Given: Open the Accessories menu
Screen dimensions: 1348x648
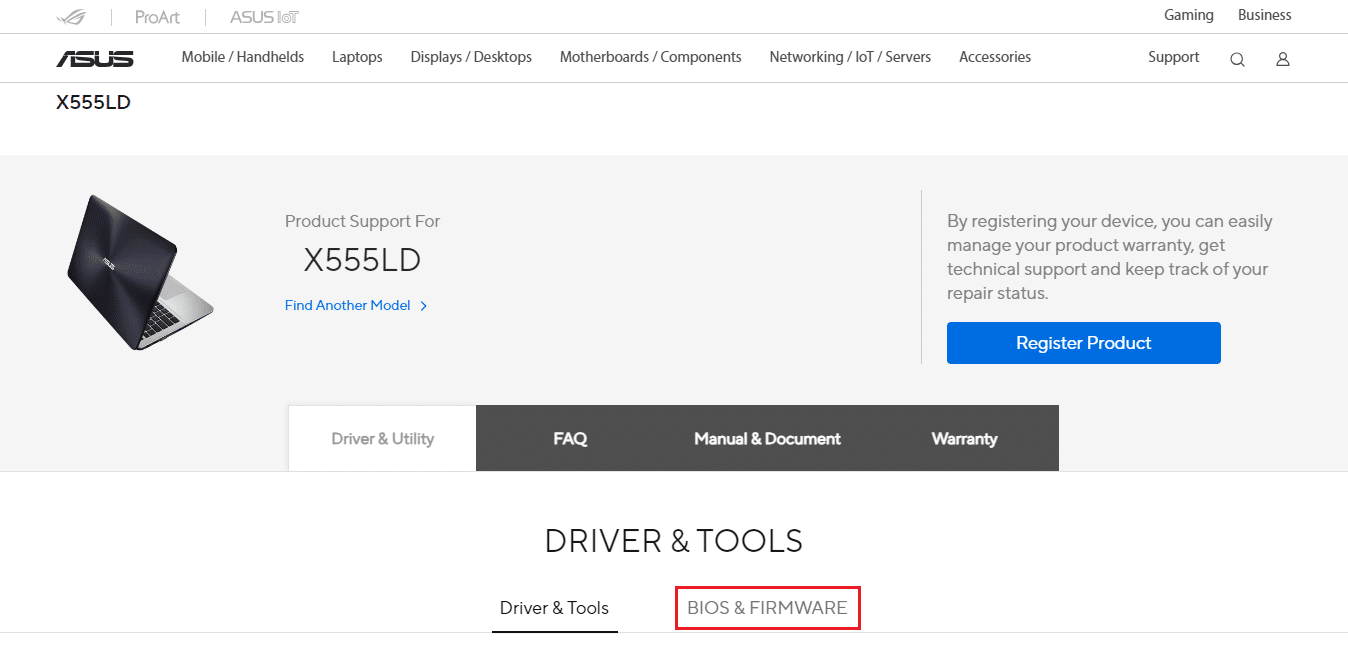Looking at the screenshot, I should point(994,57).
